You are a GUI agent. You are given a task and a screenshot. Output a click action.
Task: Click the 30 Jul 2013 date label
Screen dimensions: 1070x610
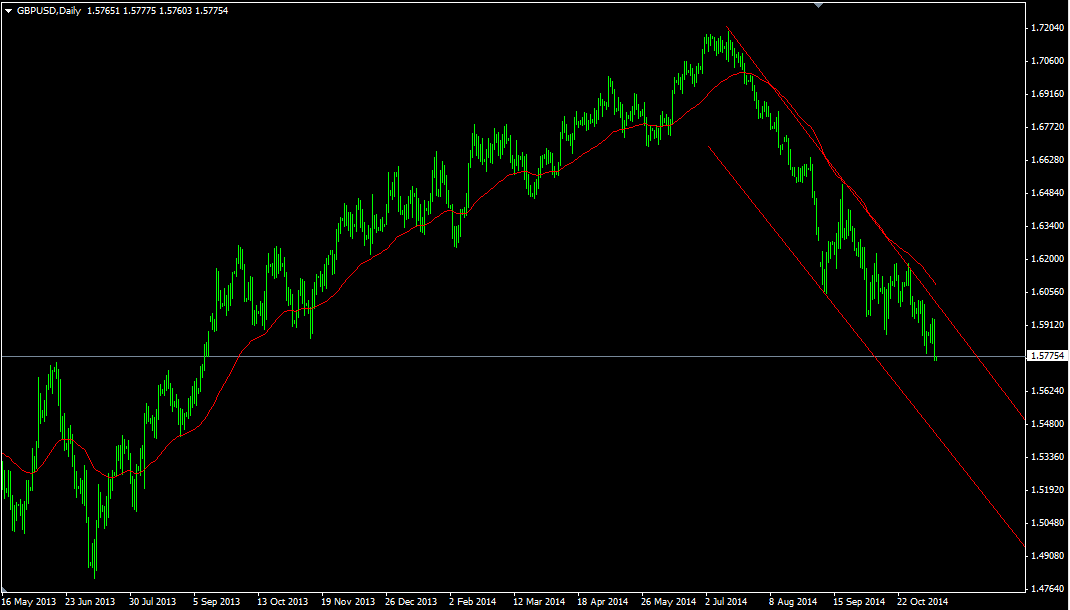153,602
